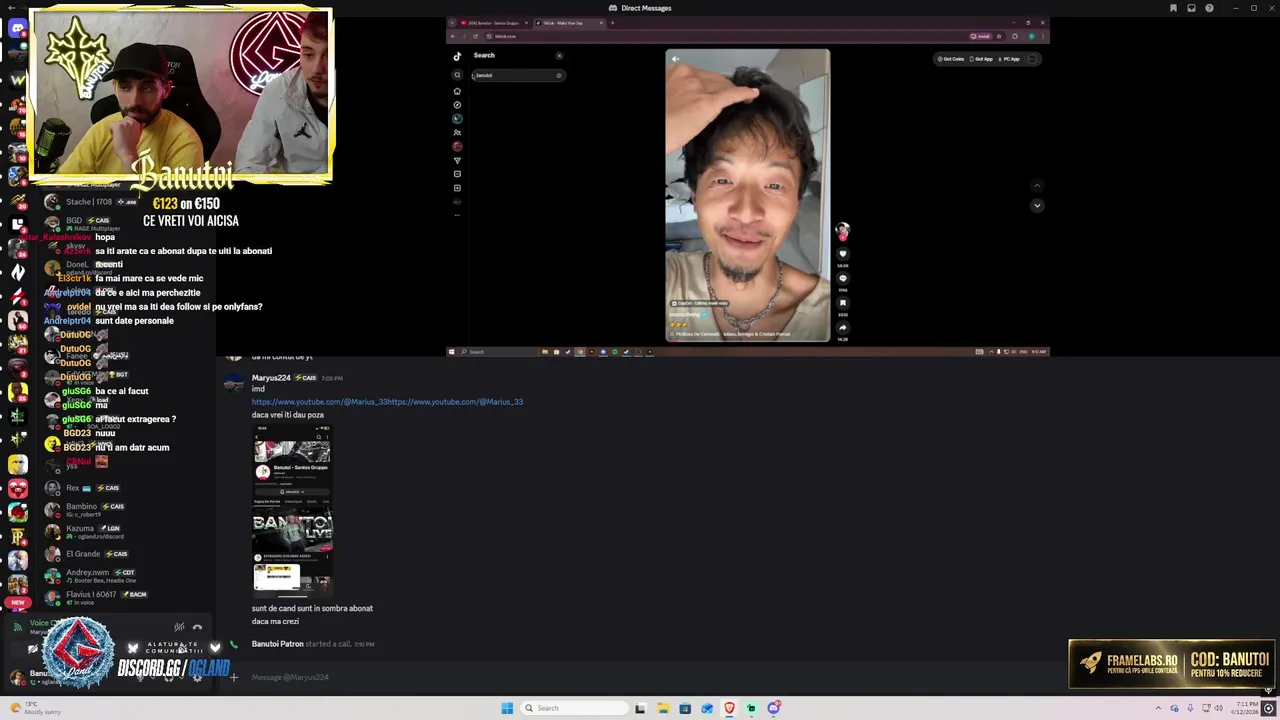Go to the previous TikTok video with the up arrow
This screenshot has height=720, width=1280.
1037,185
